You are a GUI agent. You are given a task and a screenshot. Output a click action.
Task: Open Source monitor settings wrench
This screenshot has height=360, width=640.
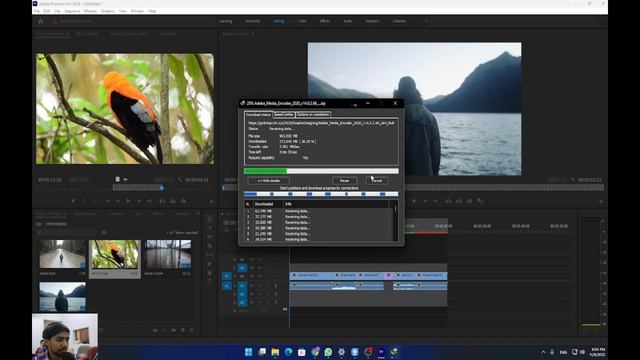pos(179,180)
